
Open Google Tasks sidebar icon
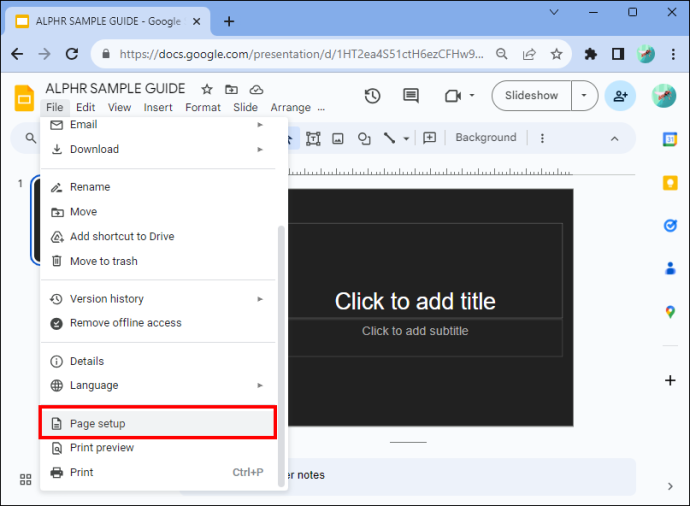[670, 225]
